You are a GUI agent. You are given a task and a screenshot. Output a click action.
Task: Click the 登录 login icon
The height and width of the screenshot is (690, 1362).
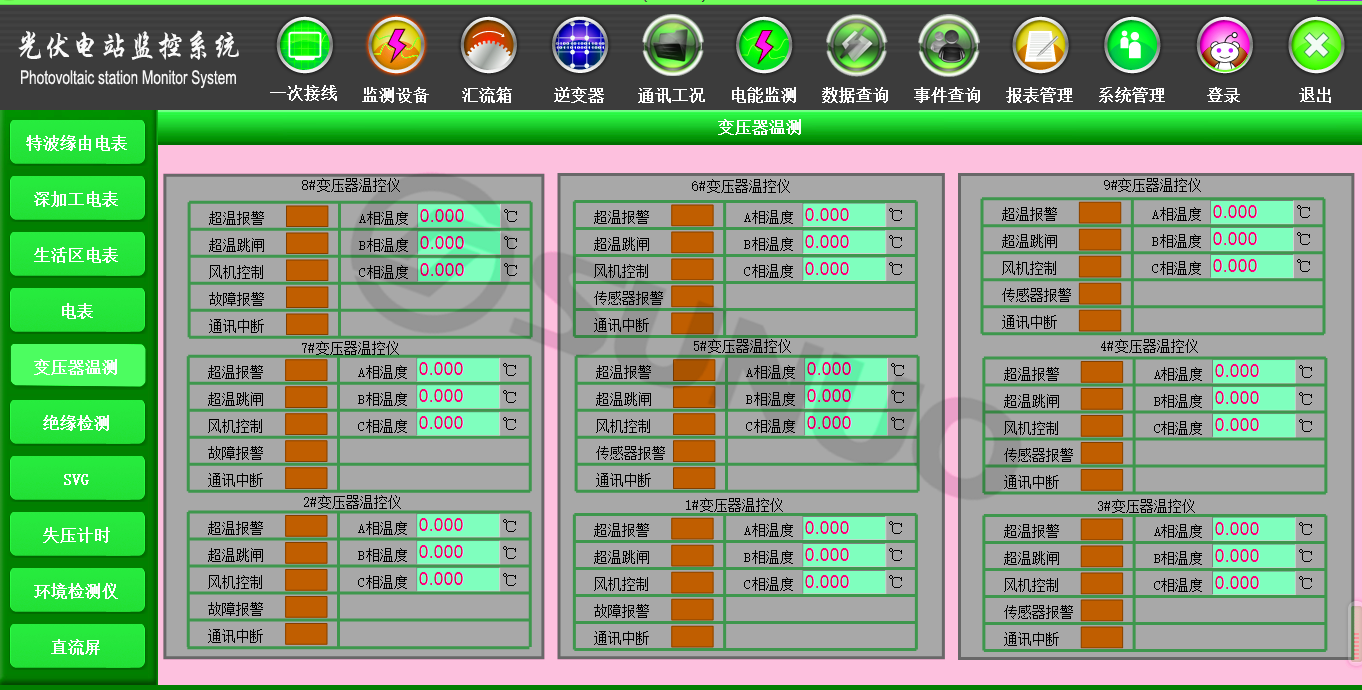pos(1224,46)
